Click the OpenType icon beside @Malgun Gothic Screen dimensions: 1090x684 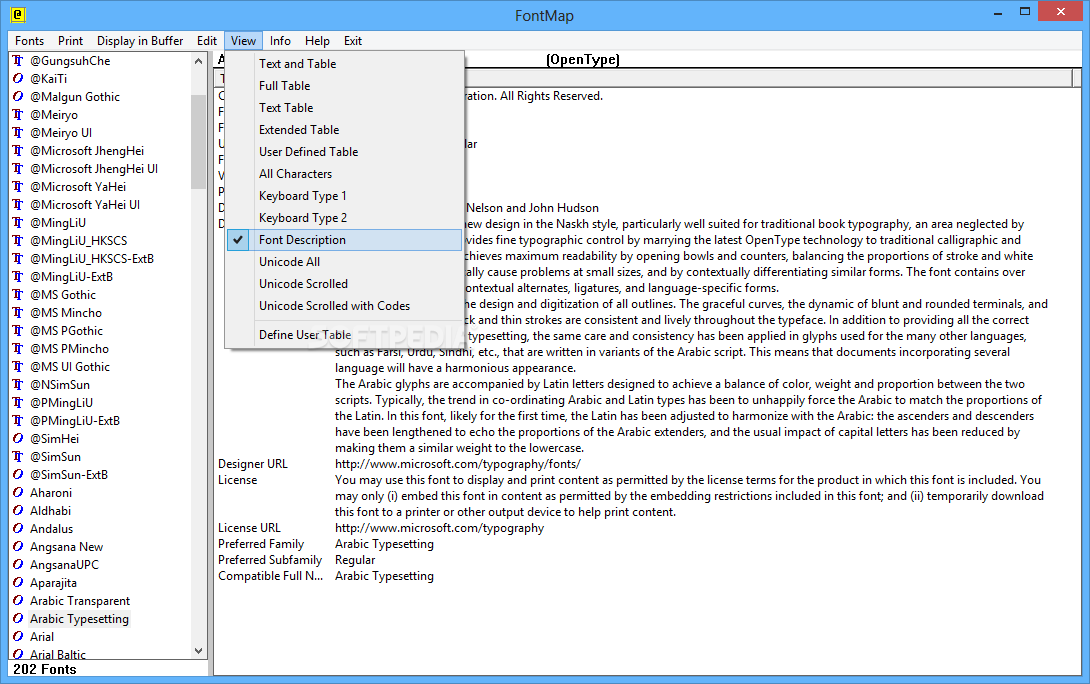[18, 97]
